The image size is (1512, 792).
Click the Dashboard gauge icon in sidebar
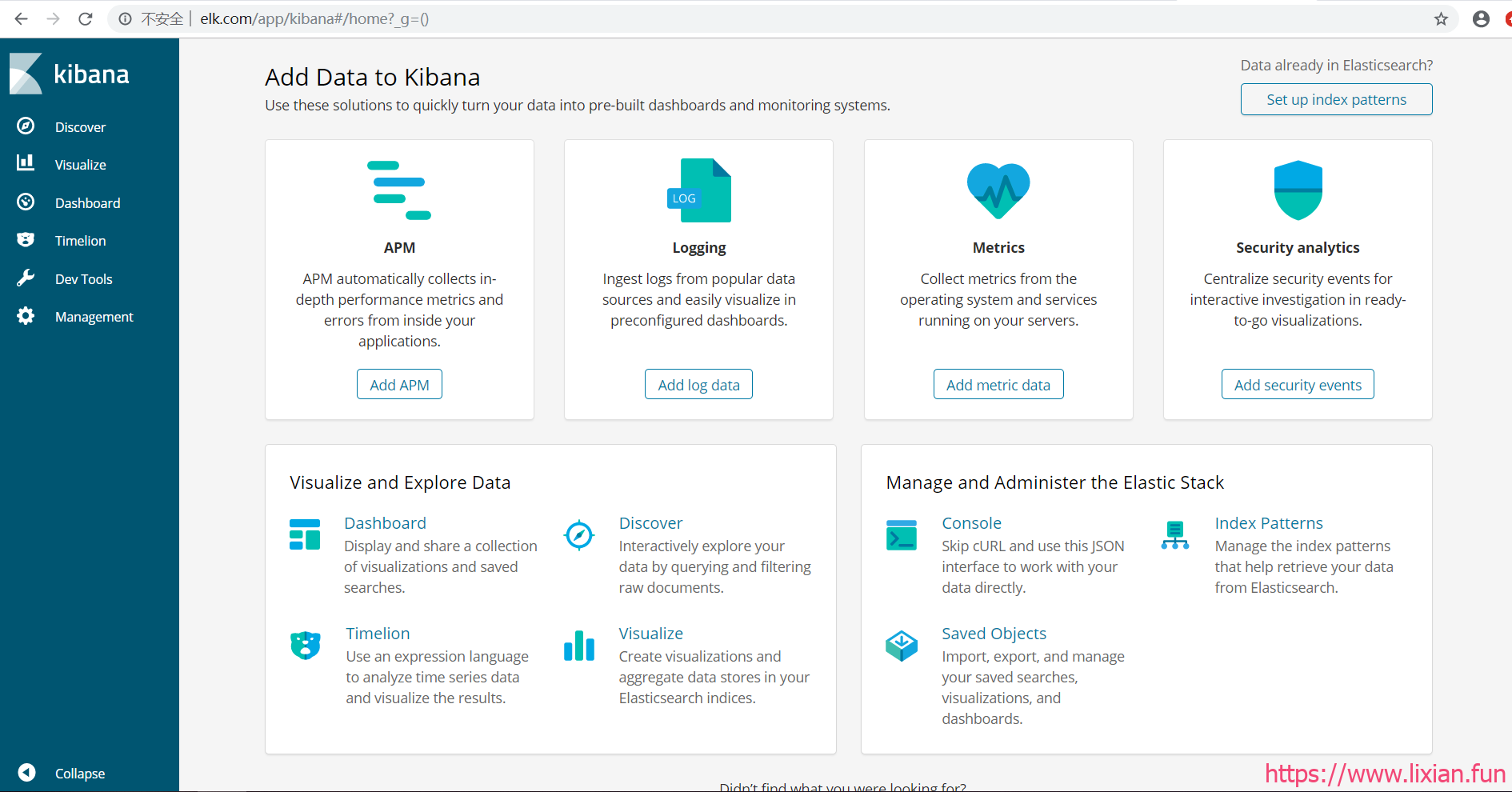click(x=26, y=202)
